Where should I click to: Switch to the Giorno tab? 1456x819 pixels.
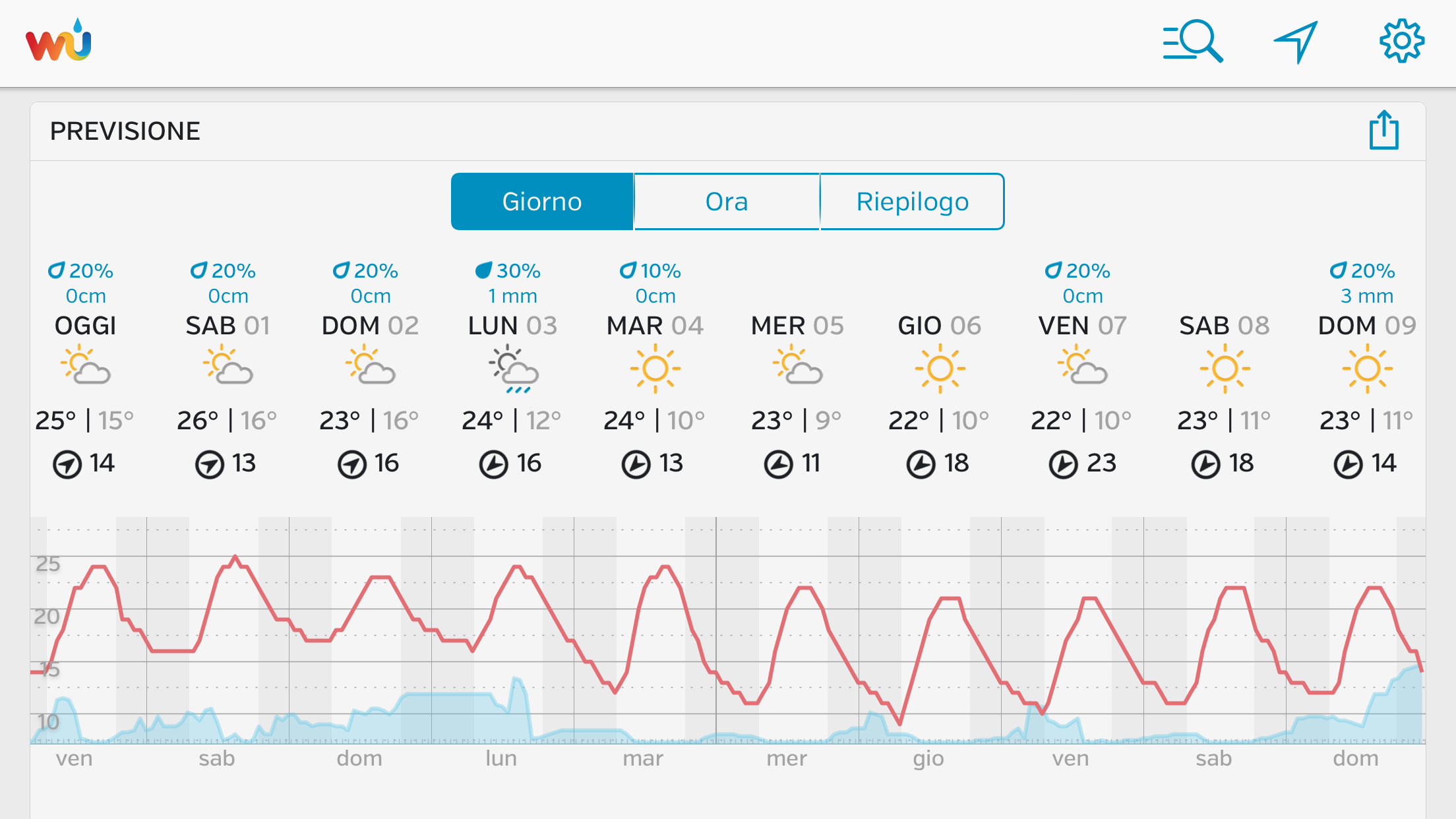click(x=542, y=202)
